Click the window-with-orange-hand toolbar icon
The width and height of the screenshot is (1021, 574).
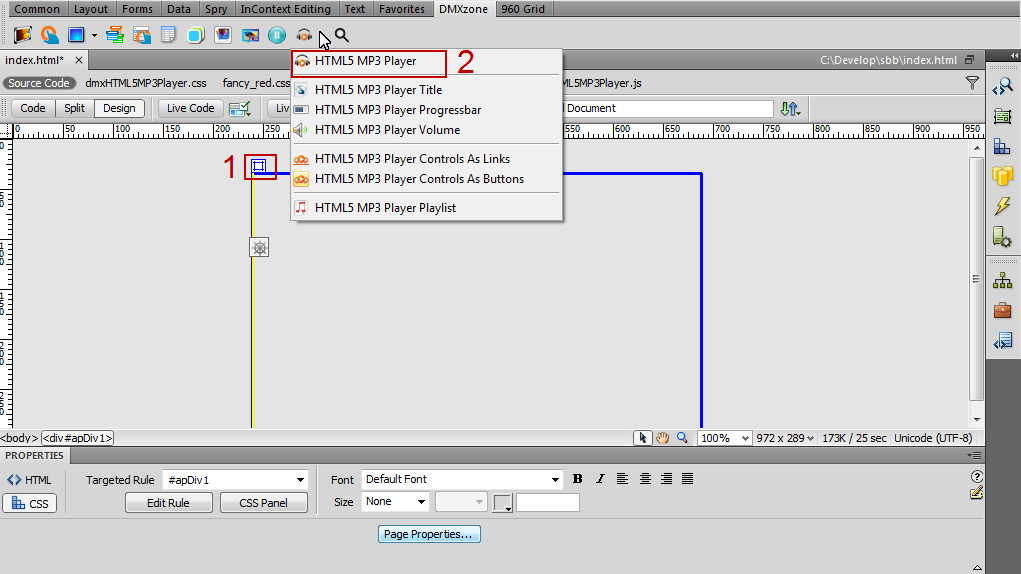(x=142, y=34)
